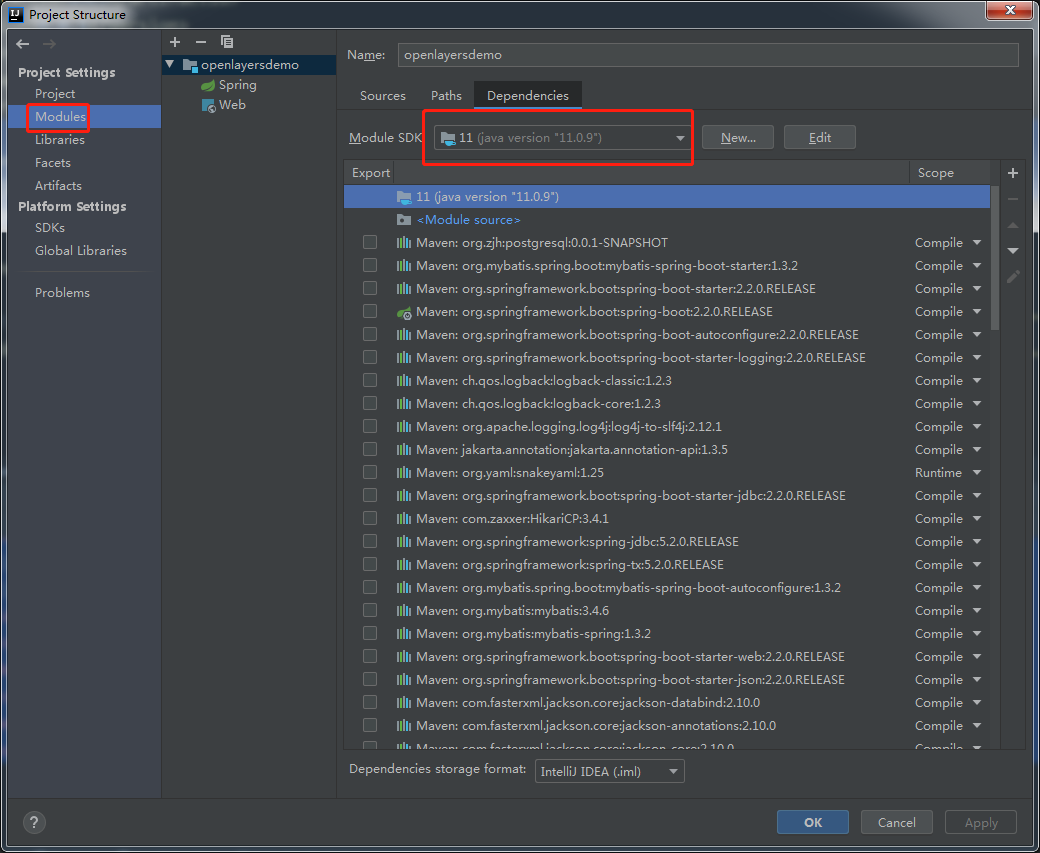The width and height of the screenshot is (1040, 853).
Task: Open Facets settings
Action: coord(53,163)
